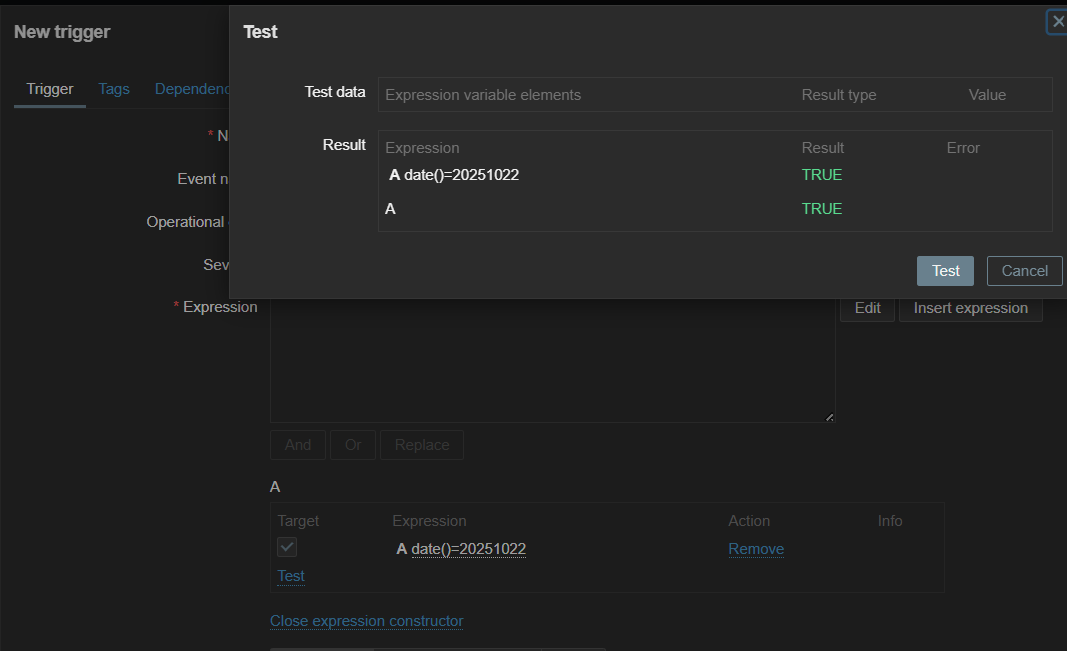Click the Replace button

coord(422,445)
